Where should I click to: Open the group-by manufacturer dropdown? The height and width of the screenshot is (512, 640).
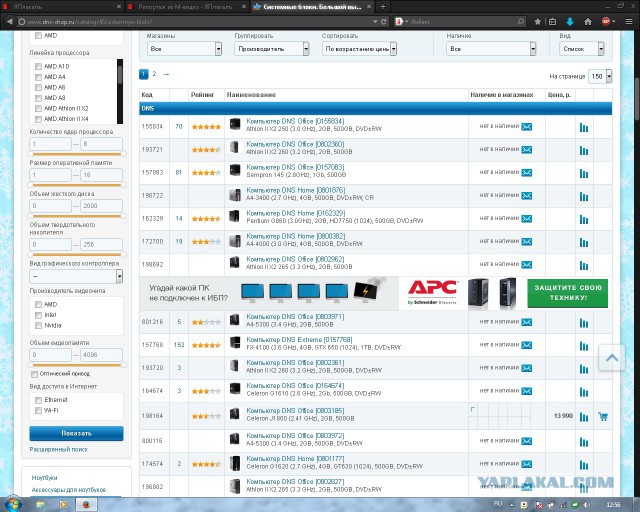point(271,49)
